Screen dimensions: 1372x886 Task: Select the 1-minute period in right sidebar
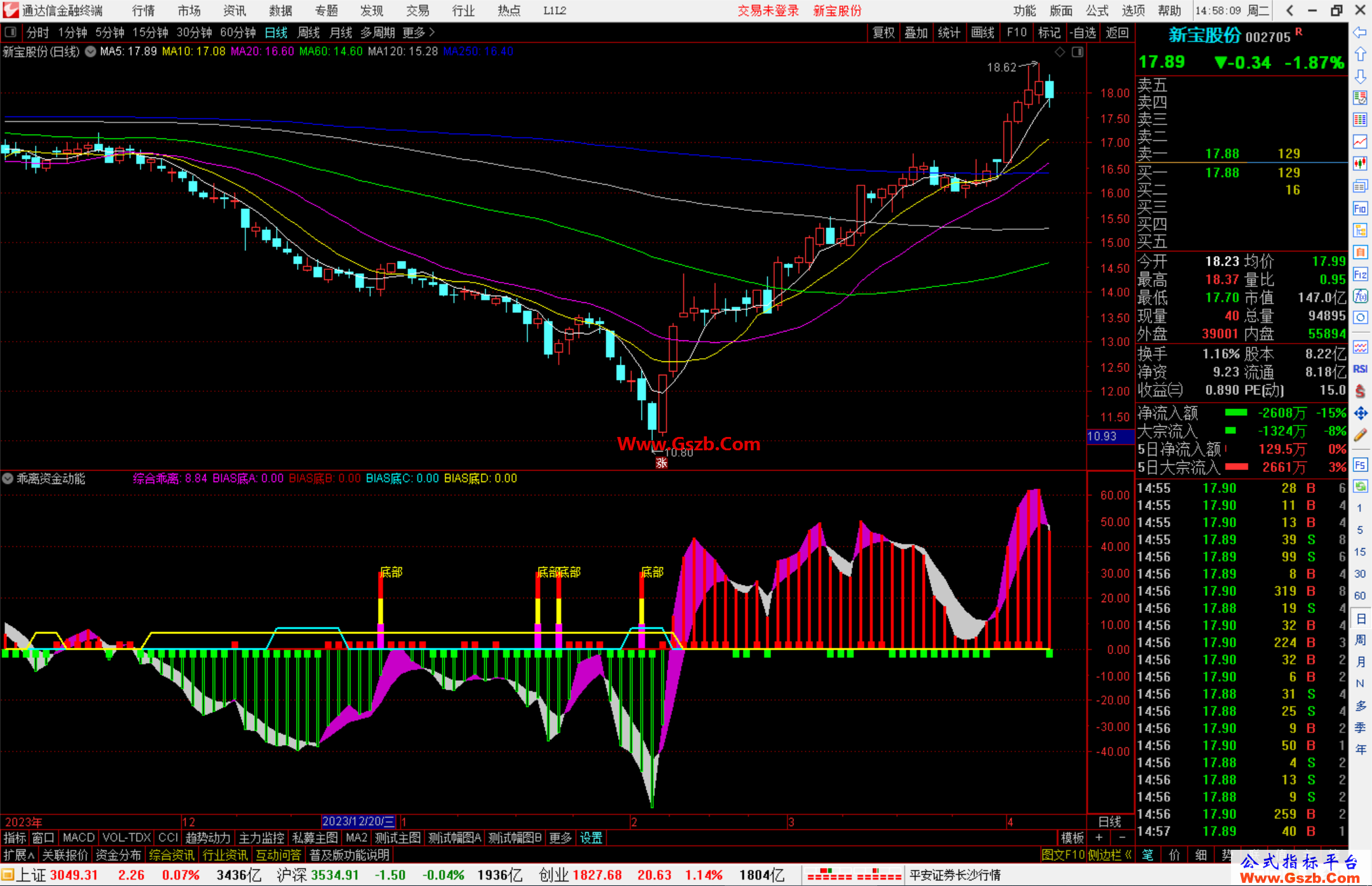click(x=1359, y=508)
